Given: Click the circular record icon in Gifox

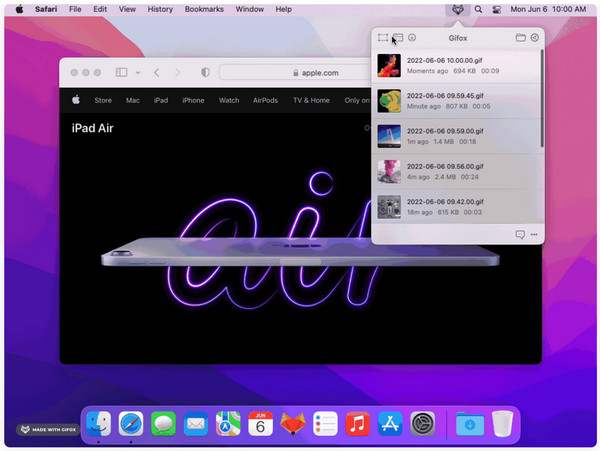Looking at the screenshot, I should [412, 37].
